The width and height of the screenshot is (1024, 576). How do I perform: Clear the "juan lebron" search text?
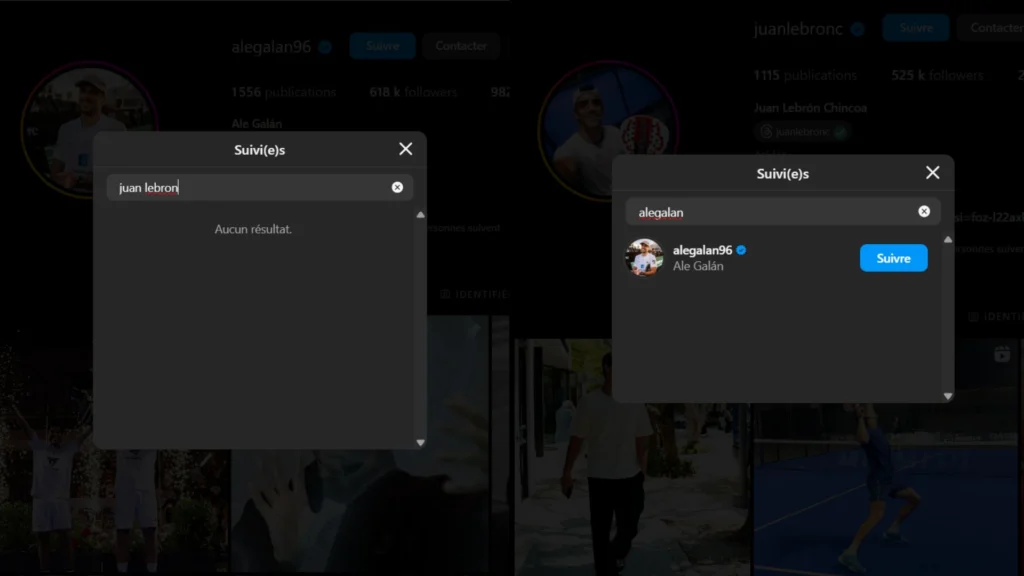coord(397,187)
